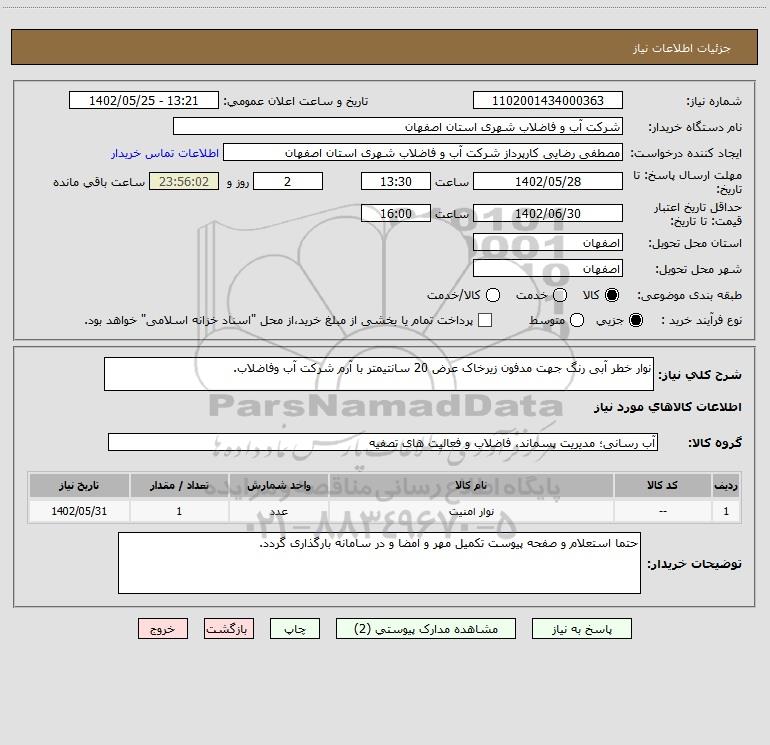Click the ردیف column header

coord(726,485)
